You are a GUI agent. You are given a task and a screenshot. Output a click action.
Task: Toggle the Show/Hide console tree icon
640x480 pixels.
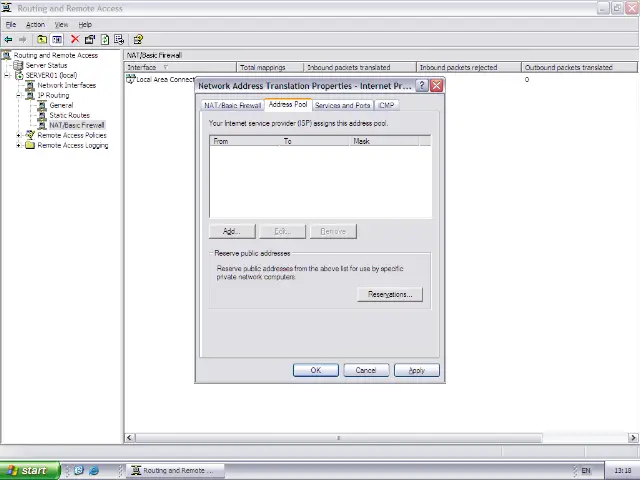(x=57, y=40)
